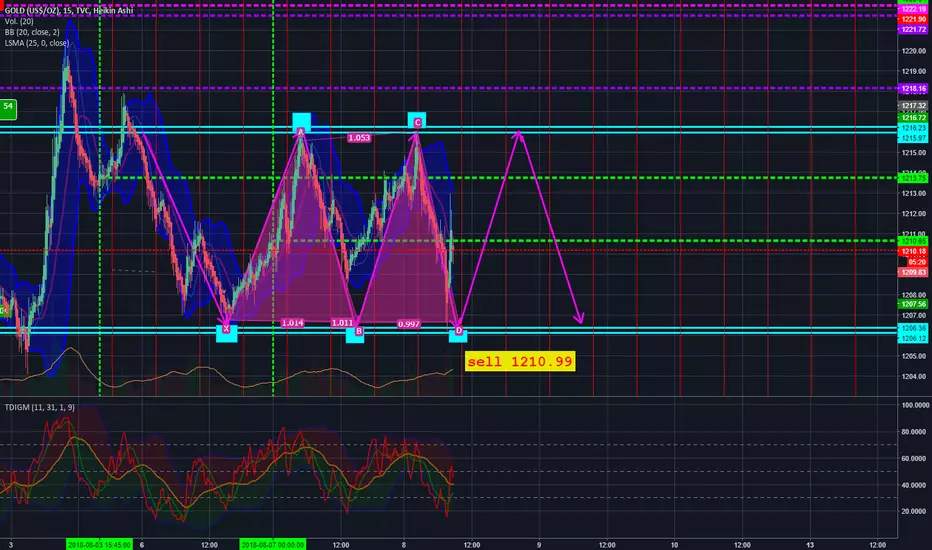Screen dimensions: 932x550
Task: Click the 2018-08-07 00:00:00 time marker
Action: coord(273,545)
